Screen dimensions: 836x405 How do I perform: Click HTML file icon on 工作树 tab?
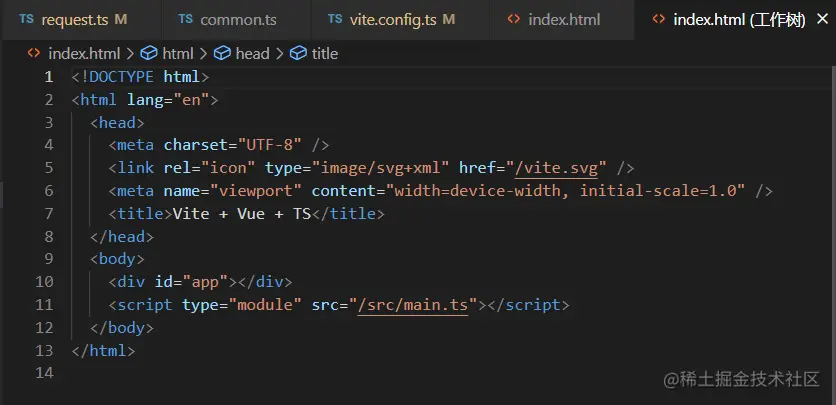(659, 19)
